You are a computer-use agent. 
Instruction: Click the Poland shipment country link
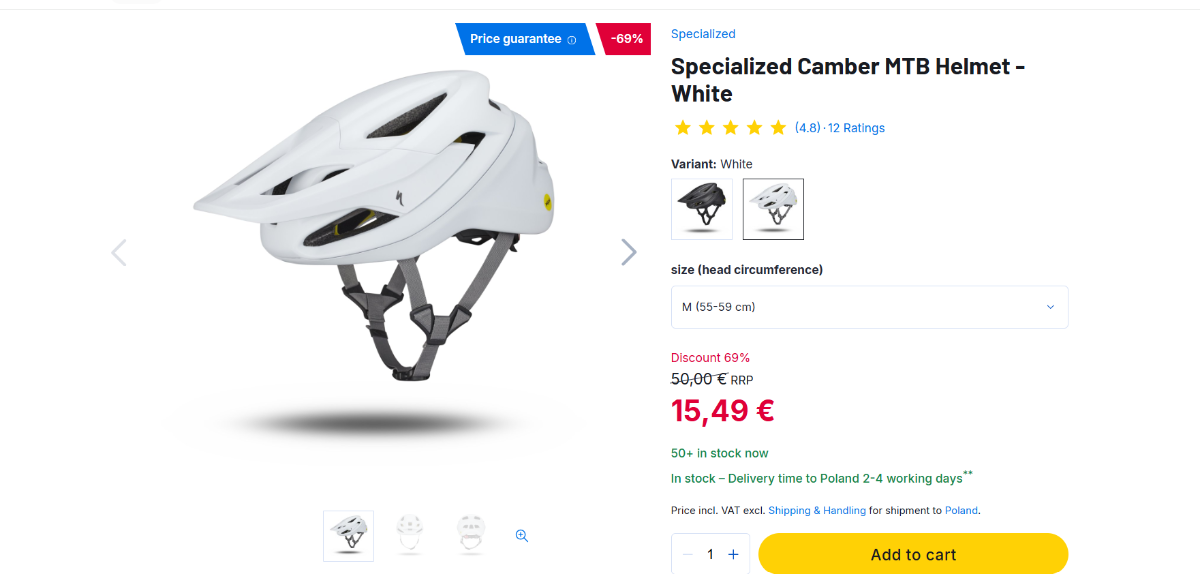961,511
